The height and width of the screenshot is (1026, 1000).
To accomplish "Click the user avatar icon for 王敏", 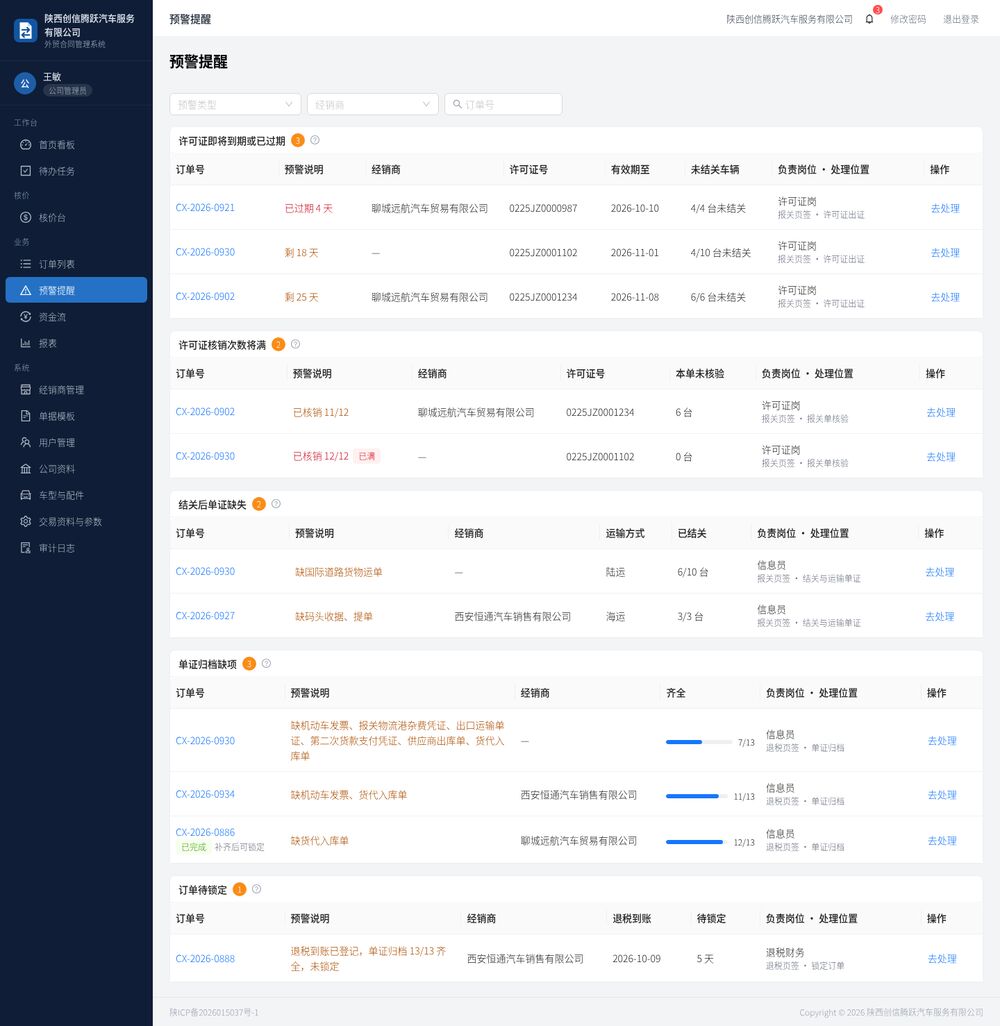I will pos(25,83).
